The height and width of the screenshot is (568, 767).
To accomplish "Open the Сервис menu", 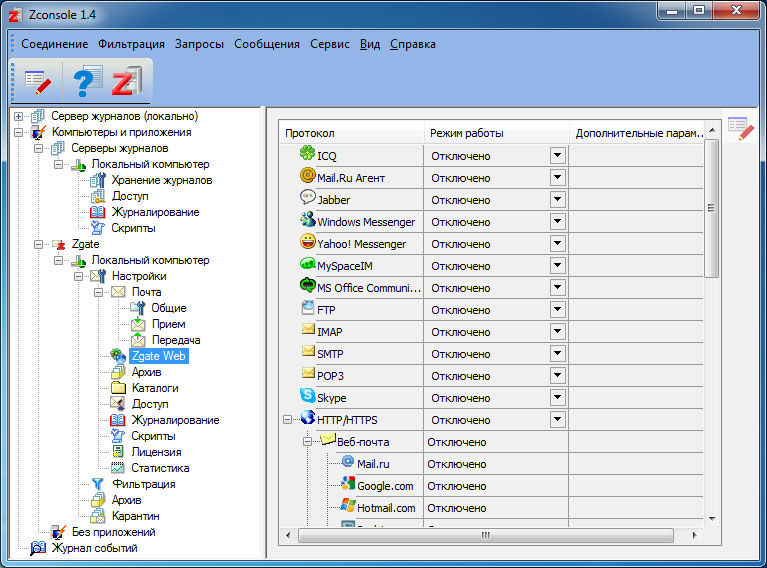I will click(x=330, y=44).
